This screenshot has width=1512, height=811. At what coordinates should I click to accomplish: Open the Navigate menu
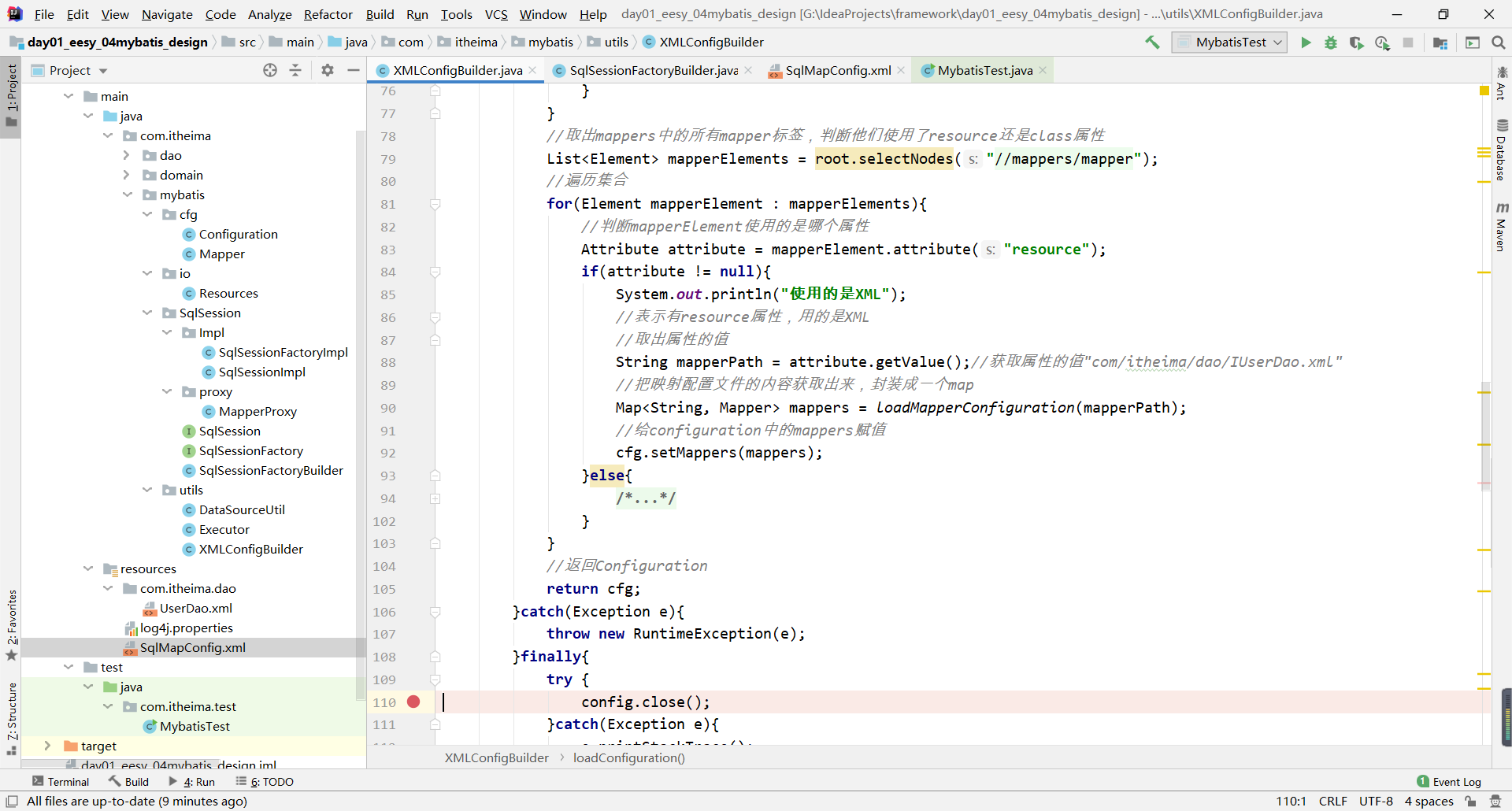[x=167, y=14]
